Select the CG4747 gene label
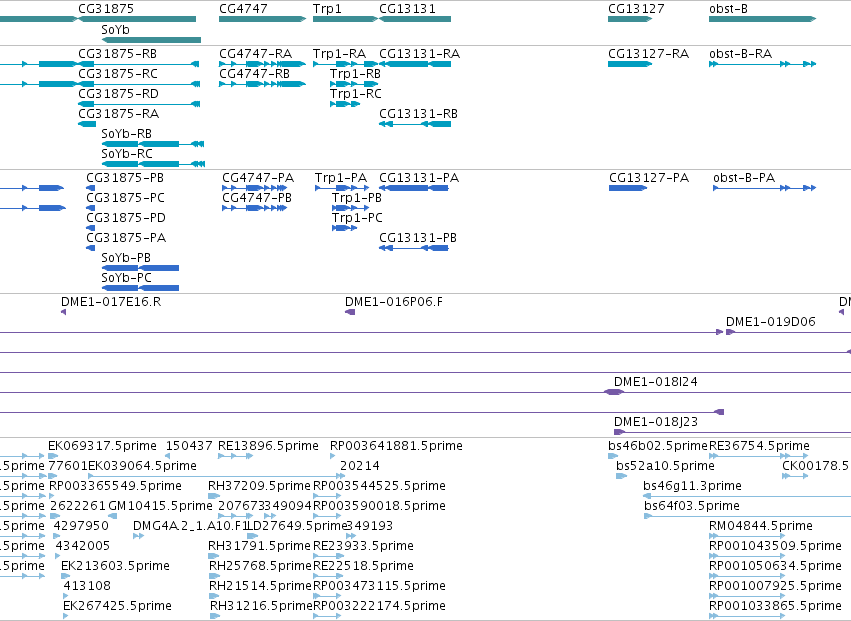 tap(243, 9)
